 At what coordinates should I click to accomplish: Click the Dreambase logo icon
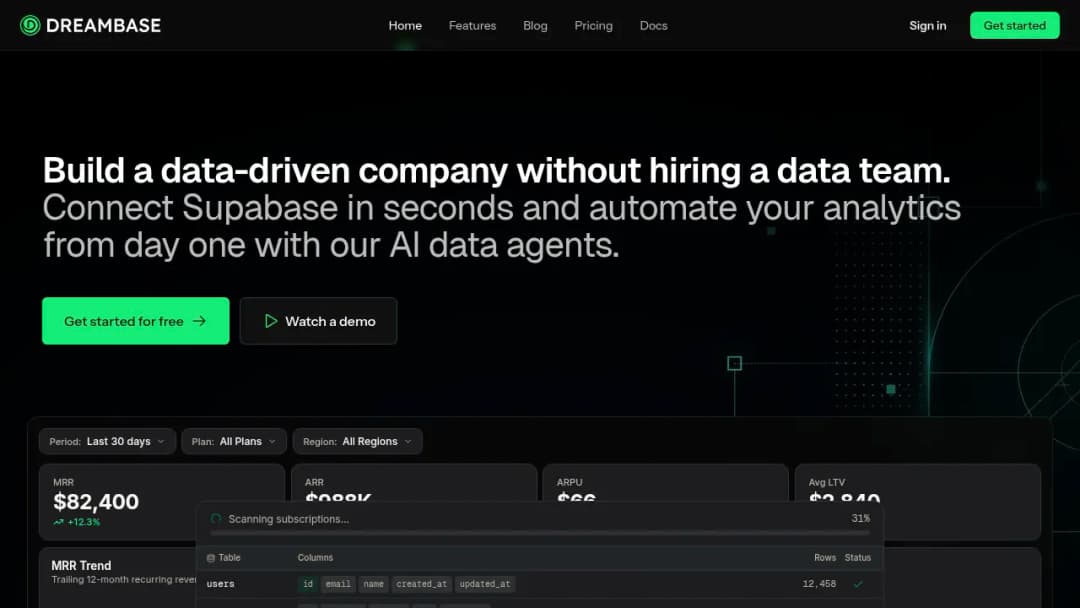pos(30,25)
